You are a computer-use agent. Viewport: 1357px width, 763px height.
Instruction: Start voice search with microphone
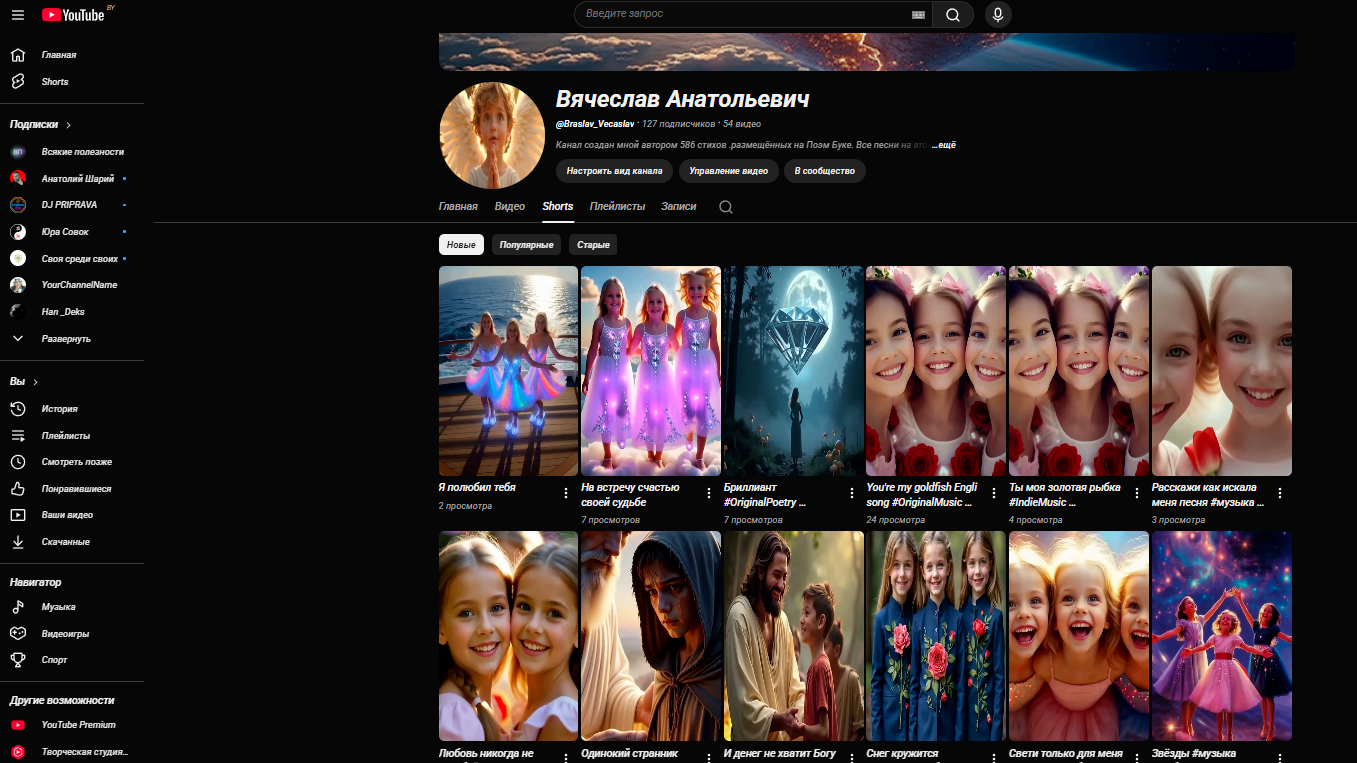997,15
